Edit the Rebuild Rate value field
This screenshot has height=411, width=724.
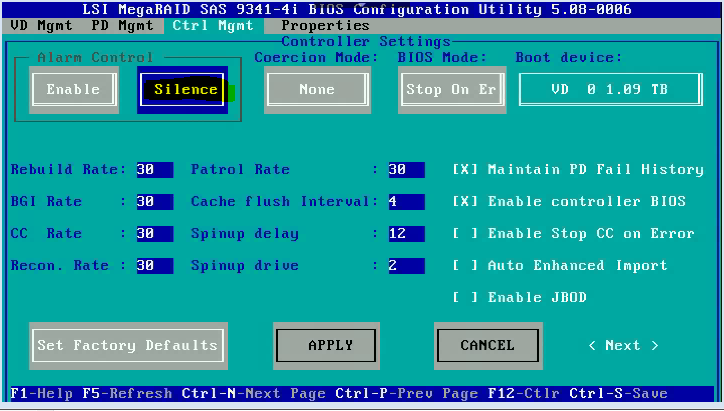coord(155,169)
